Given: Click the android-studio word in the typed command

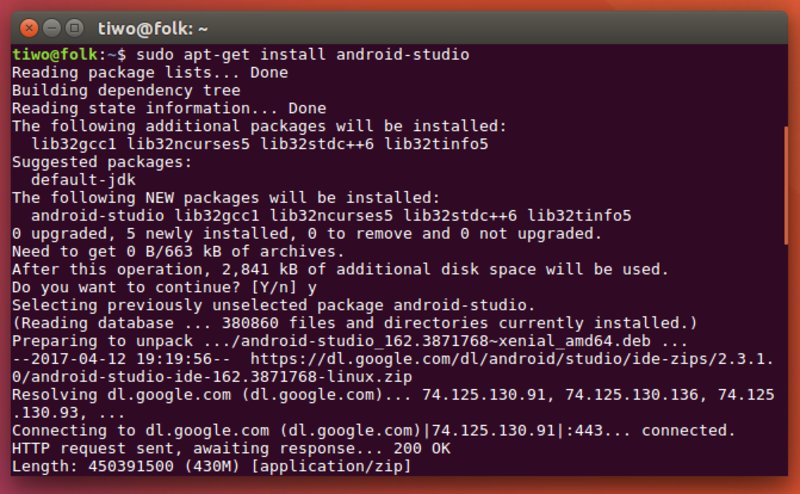Looking at the screenshot, I should pyautogui.click(x=403, y=55).
